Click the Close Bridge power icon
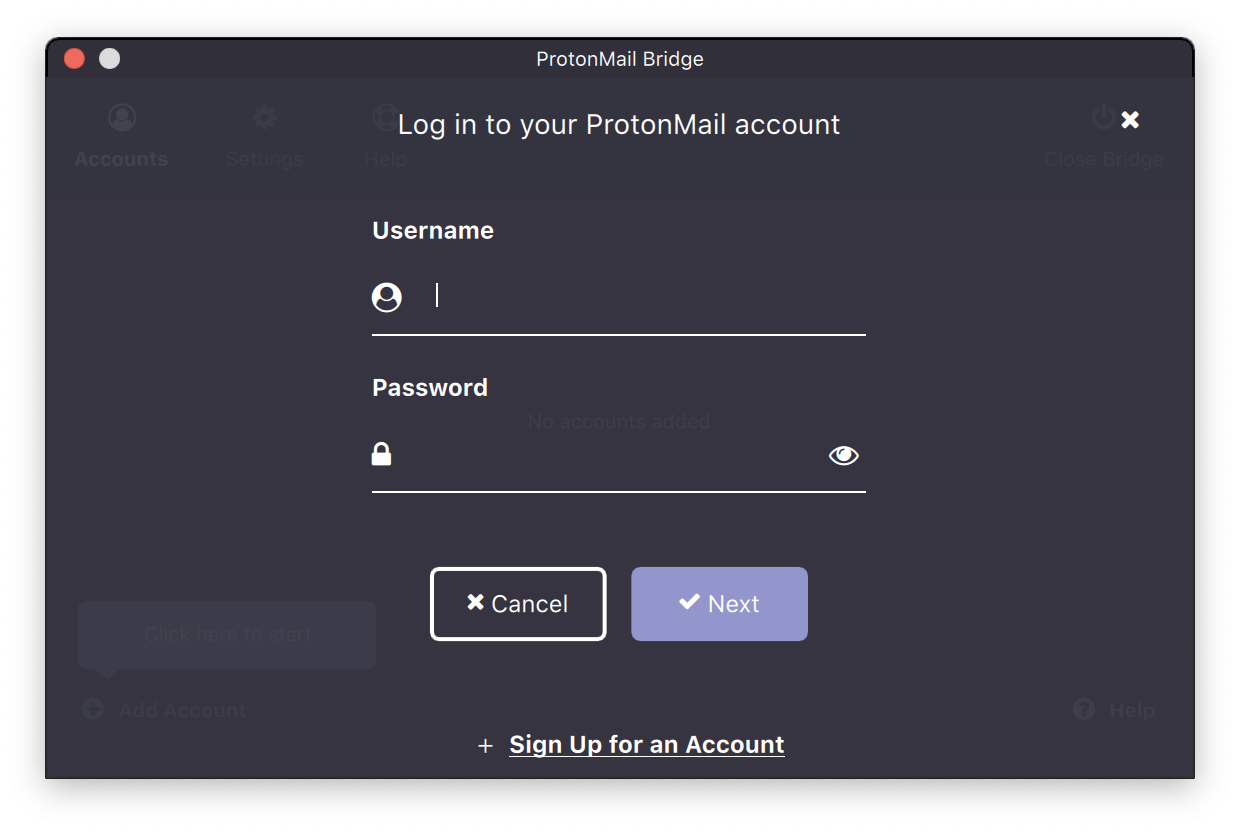The height and width of the screenshot is (832, 1240). (x=1103, y=118)
